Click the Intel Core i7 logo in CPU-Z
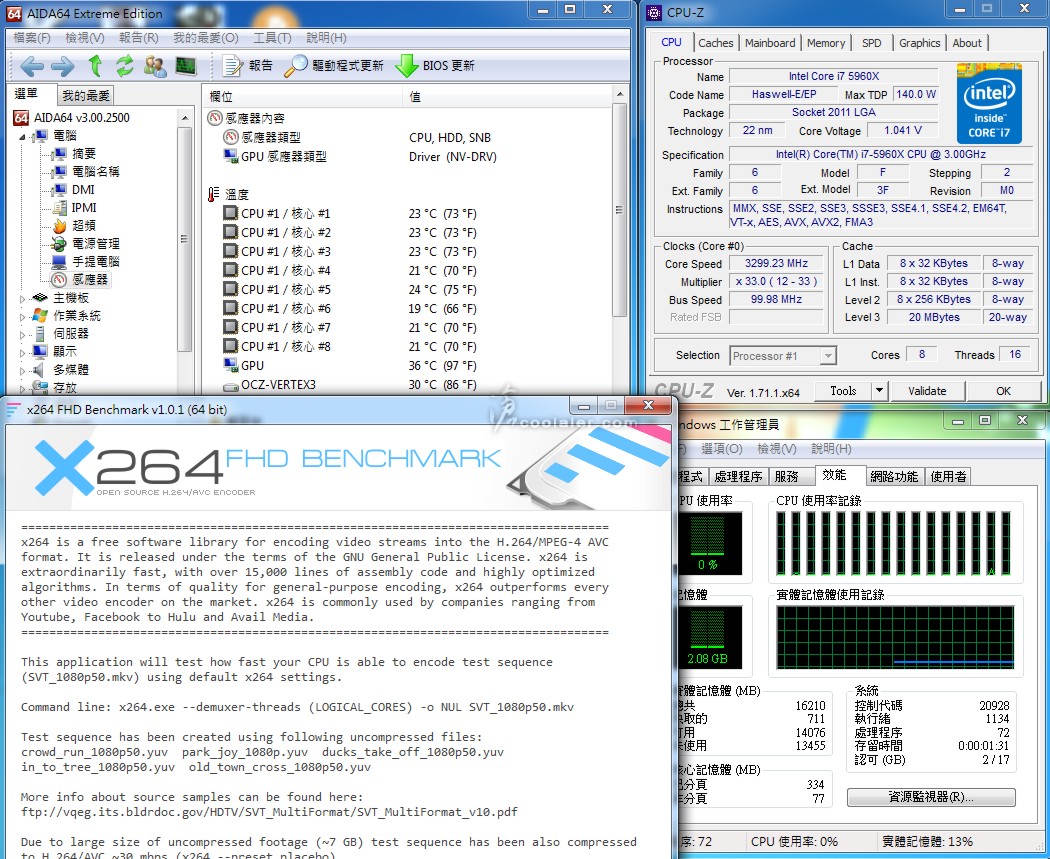The width and height of the screenshot is (1050, 859). 989,103
